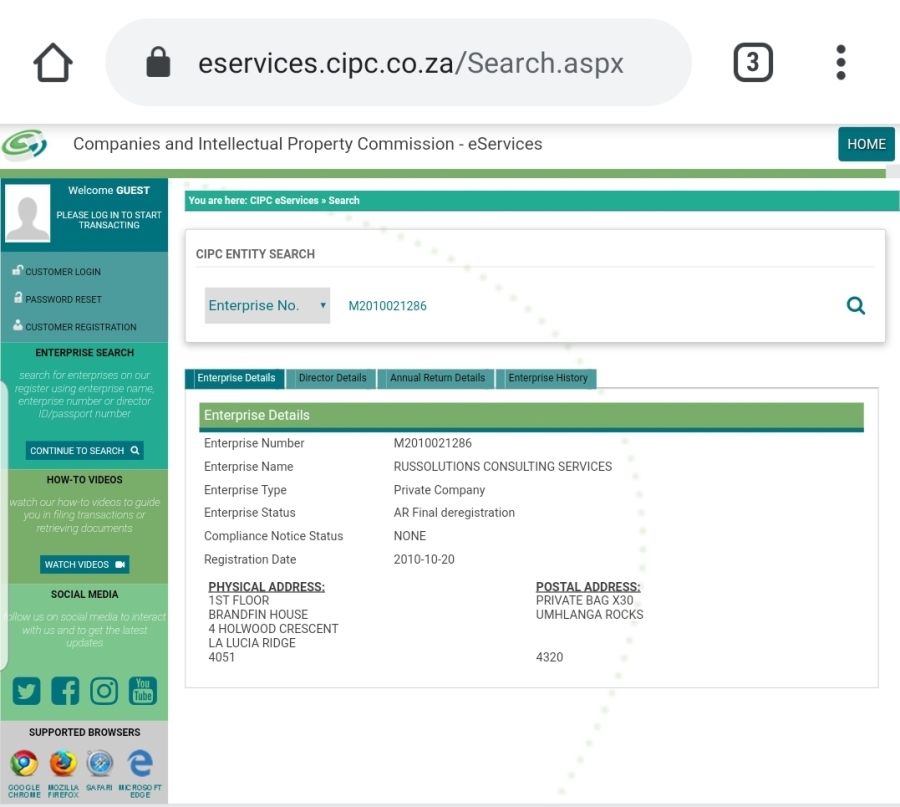Image resolution: width=900 pixels, height=807 pixels.
Task: Open the CIPC Twitter page icon
Action: tap(26, 690)
